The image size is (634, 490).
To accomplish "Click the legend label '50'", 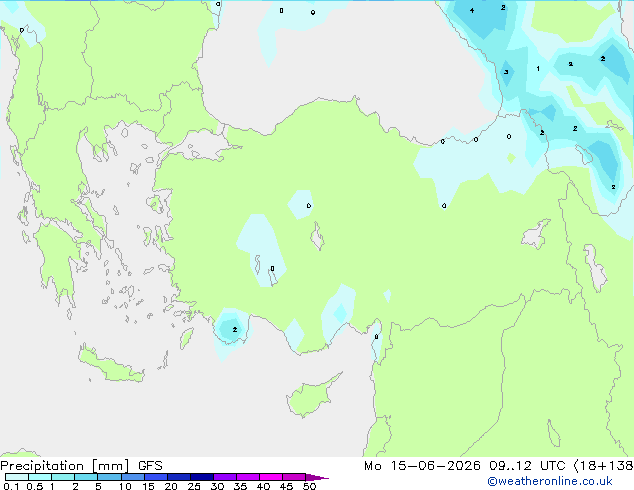I will tap(309, 486).
